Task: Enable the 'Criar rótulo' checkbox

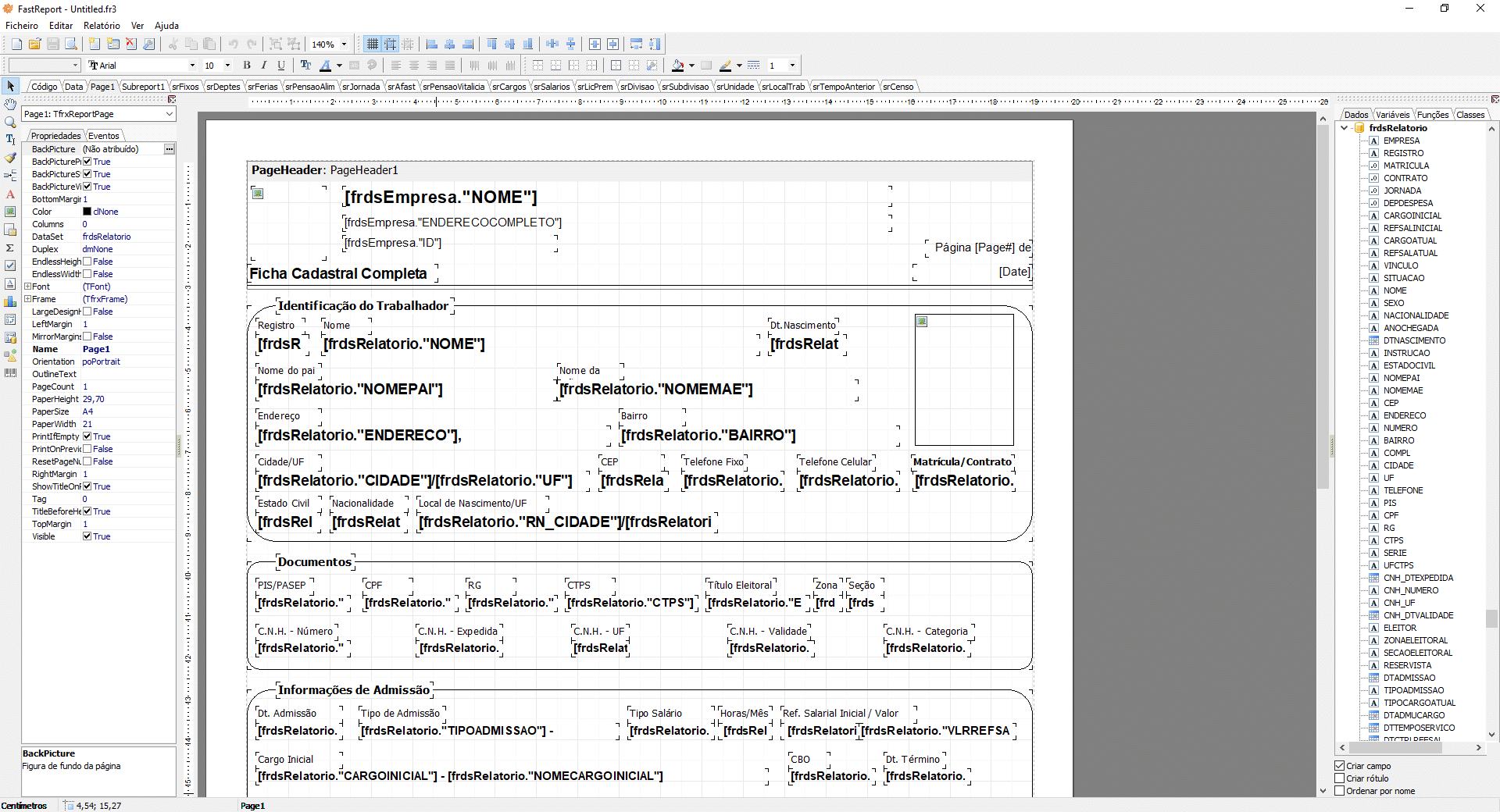Action: (x=1340, y=778)
